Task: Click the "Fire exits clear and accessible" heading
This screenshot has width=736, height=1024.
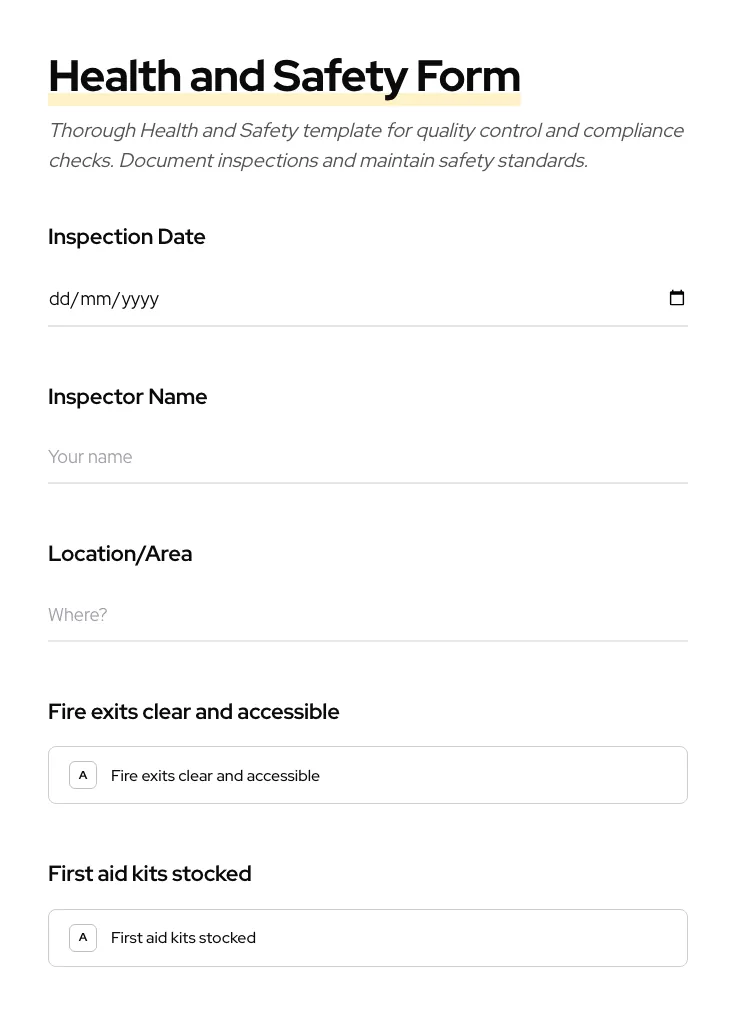Action: pyautogui.click(x=193, y=711)
